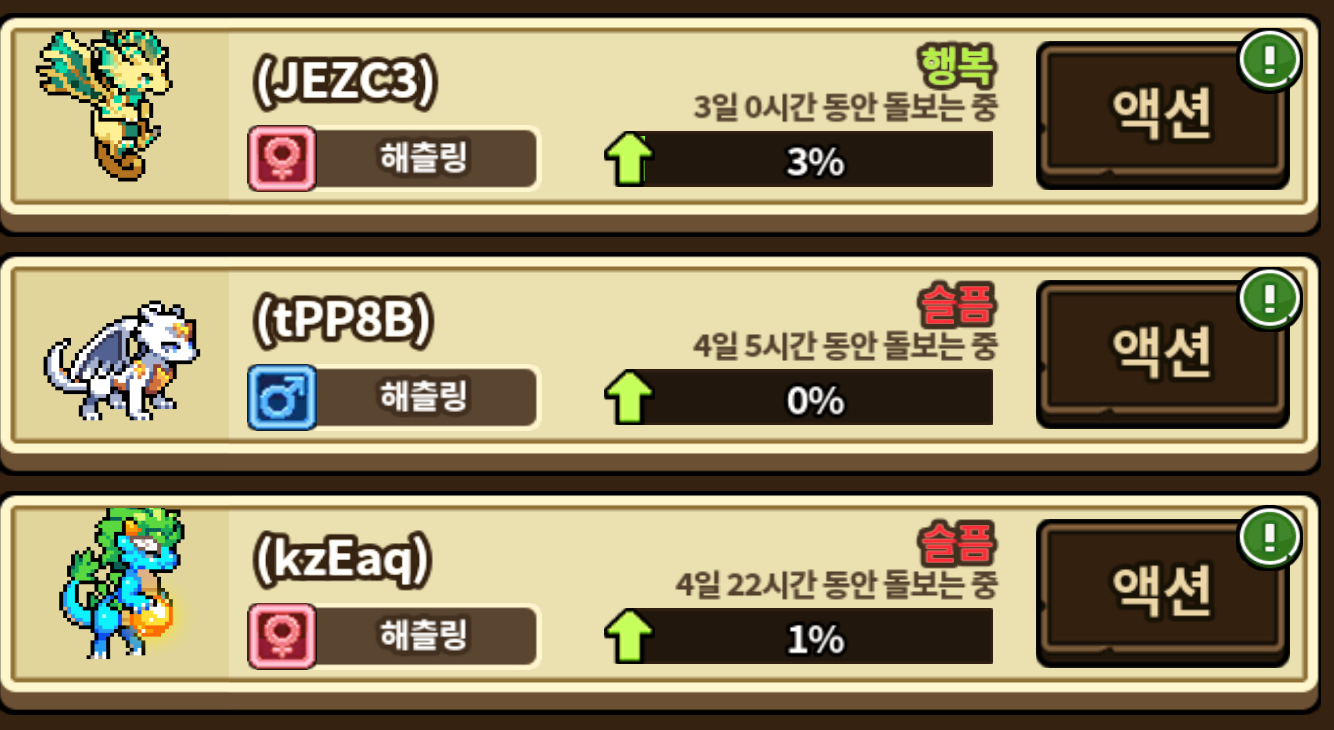
Task: Click the exclamation alert badge on tPP8B's action button
Action: [x=1270, y=298]
